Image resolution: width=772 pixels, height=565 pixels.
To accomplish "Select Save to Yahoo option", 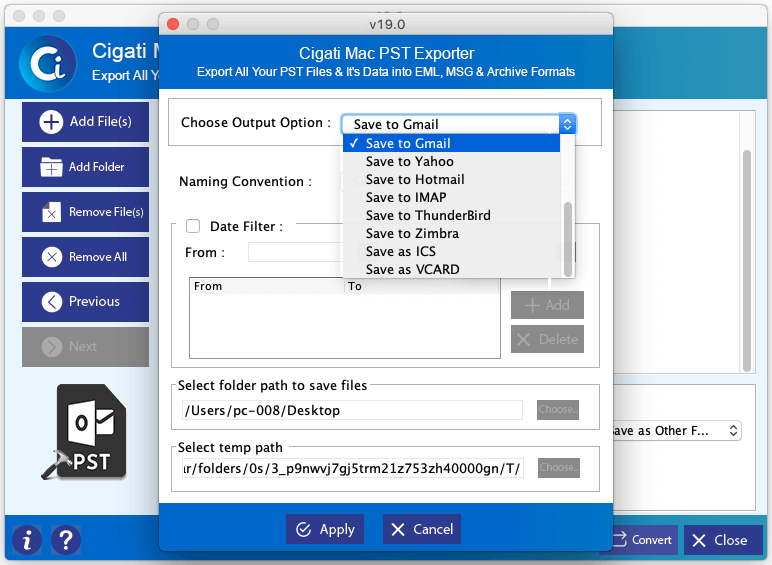I will [x=451, y=161].
